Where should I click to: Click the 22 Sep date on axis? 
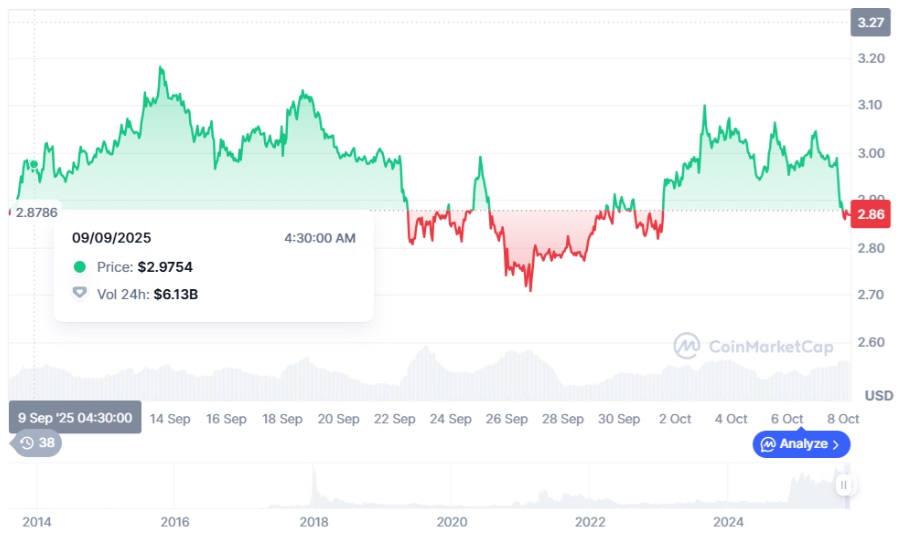[396, 419]
